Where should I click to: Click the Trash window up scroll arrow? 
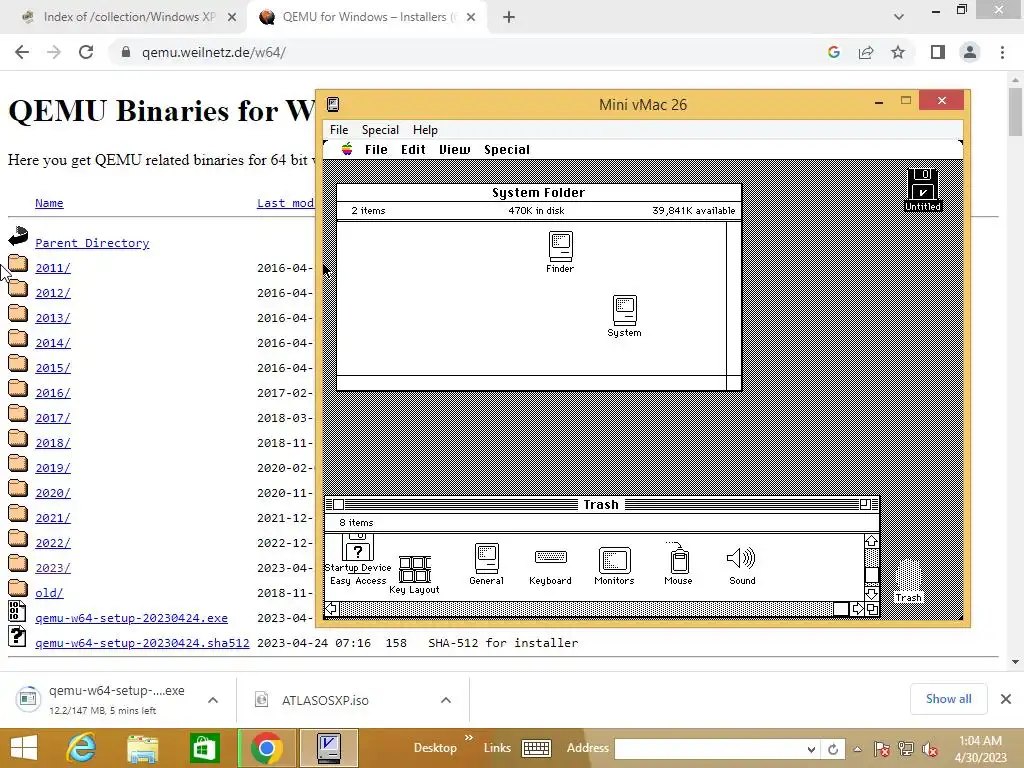tap(871, 541)
